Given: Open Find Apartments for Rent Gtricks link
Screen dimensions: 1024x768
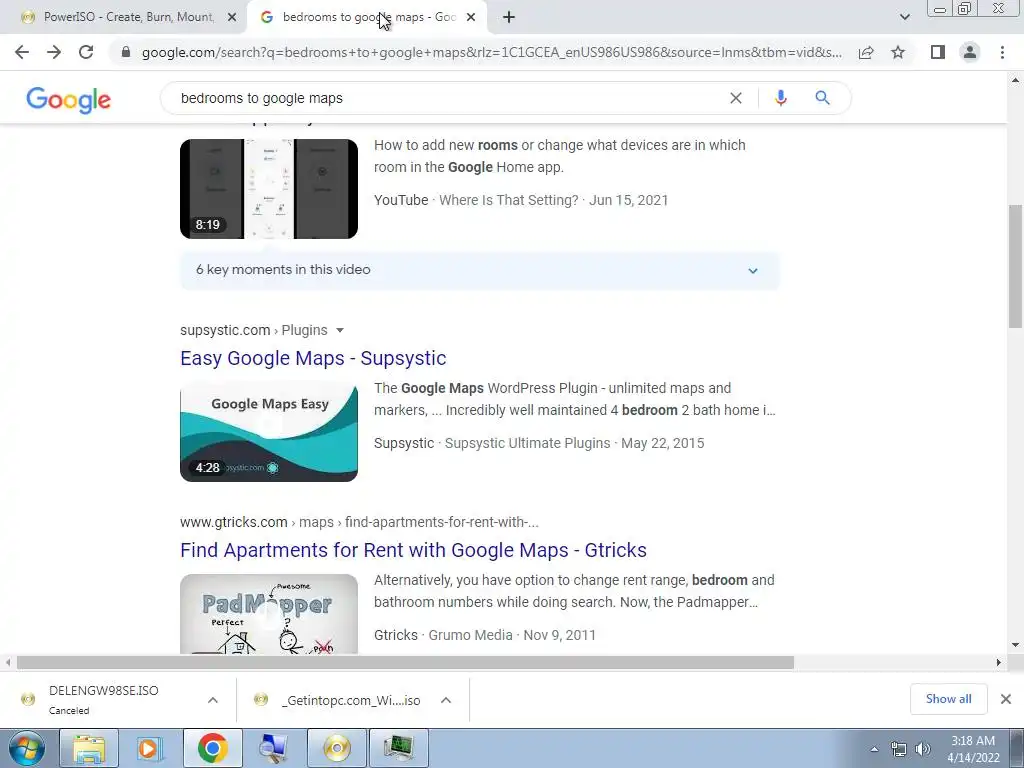Looking at the screenshot, I should tap(413, 550).
